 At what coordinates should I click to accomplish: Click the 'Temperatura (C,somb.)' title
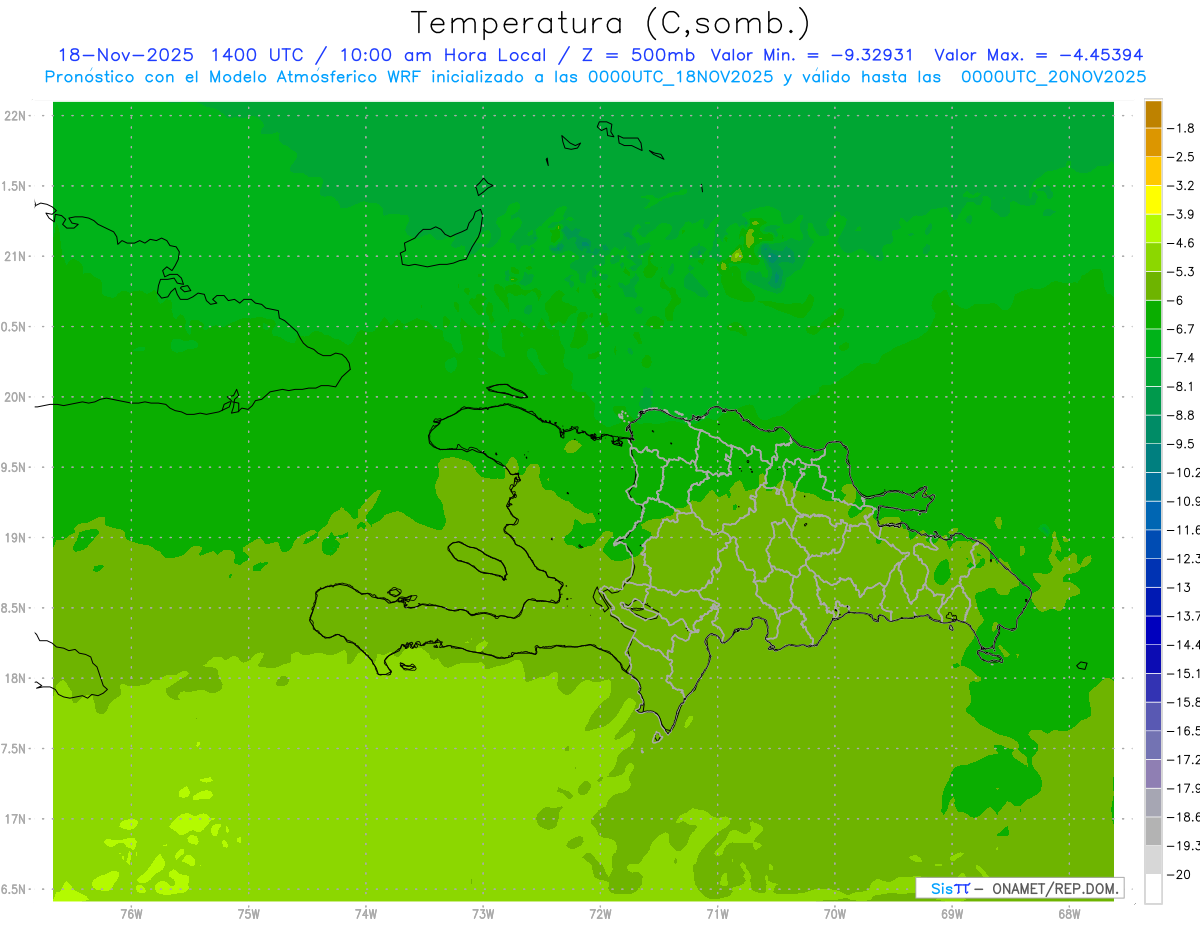pos(611,23)
